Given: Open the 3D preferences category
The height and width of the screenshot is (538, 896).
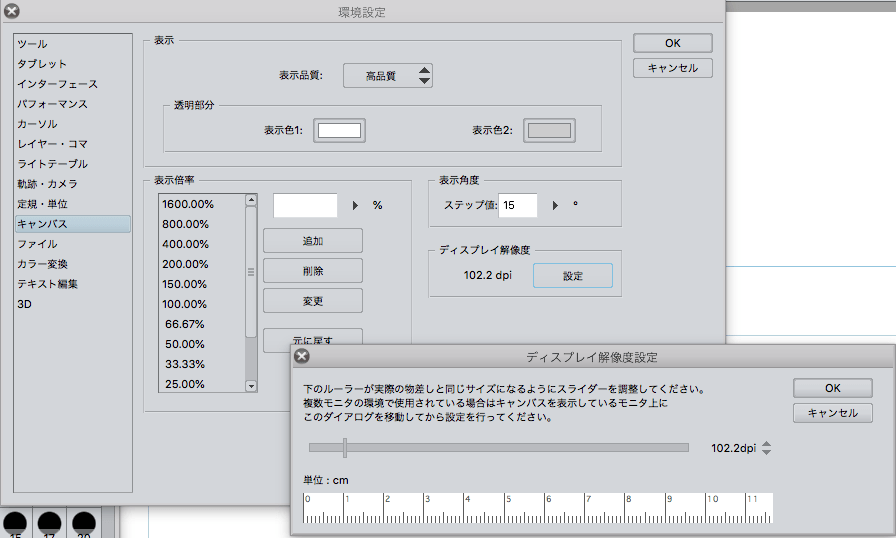Looking at the screenshot, I should [x=24, y=304].
